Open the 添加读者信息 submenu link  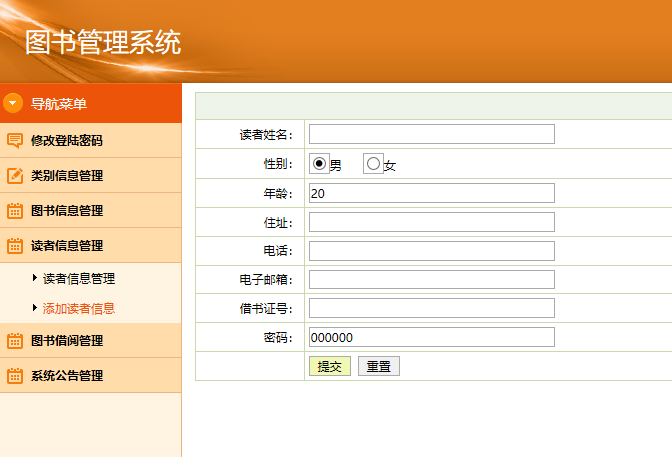click(79, 309)
